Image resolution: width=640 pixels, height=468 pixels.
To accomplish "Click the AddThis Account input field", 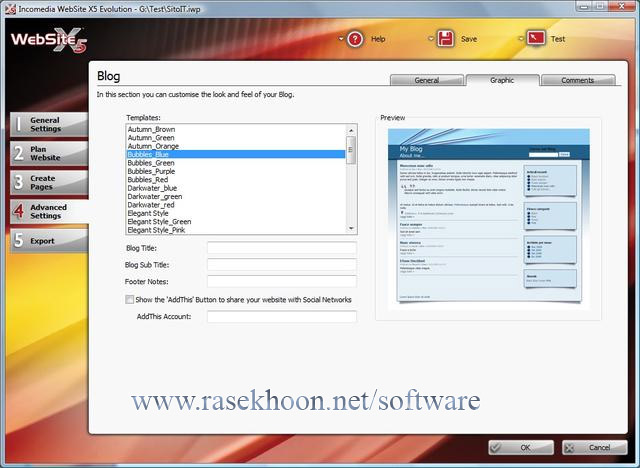I will [282, 317].
